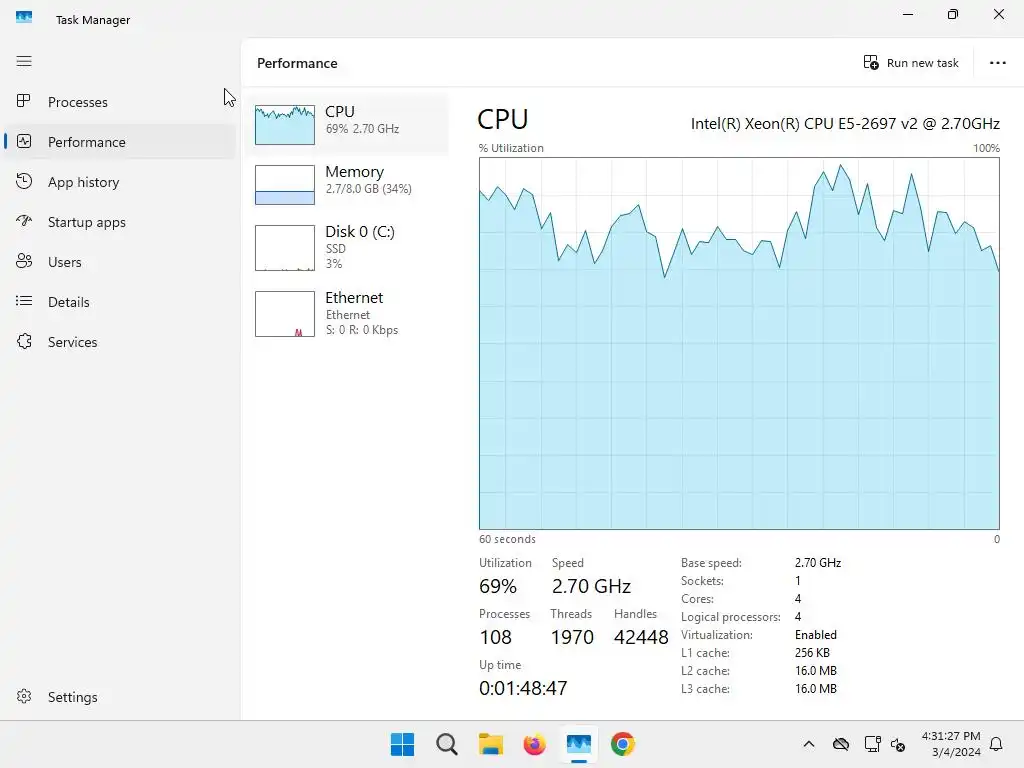
Task: Open the three-dot more options menu
Action: 997,63
